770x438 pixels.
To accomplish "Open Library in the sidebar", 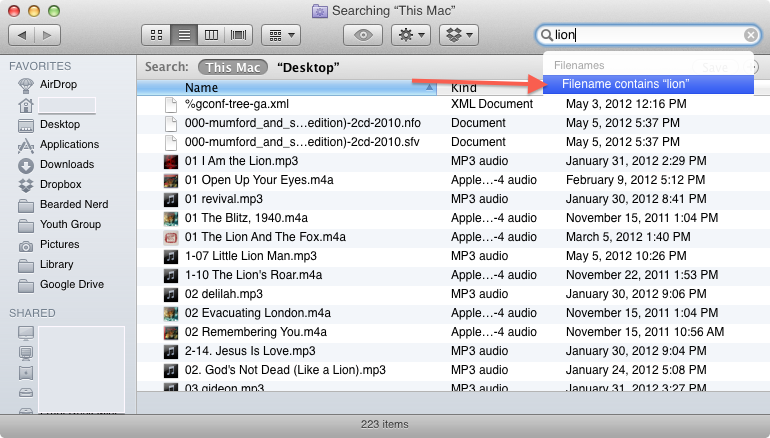I will click(x=56, y=264).
